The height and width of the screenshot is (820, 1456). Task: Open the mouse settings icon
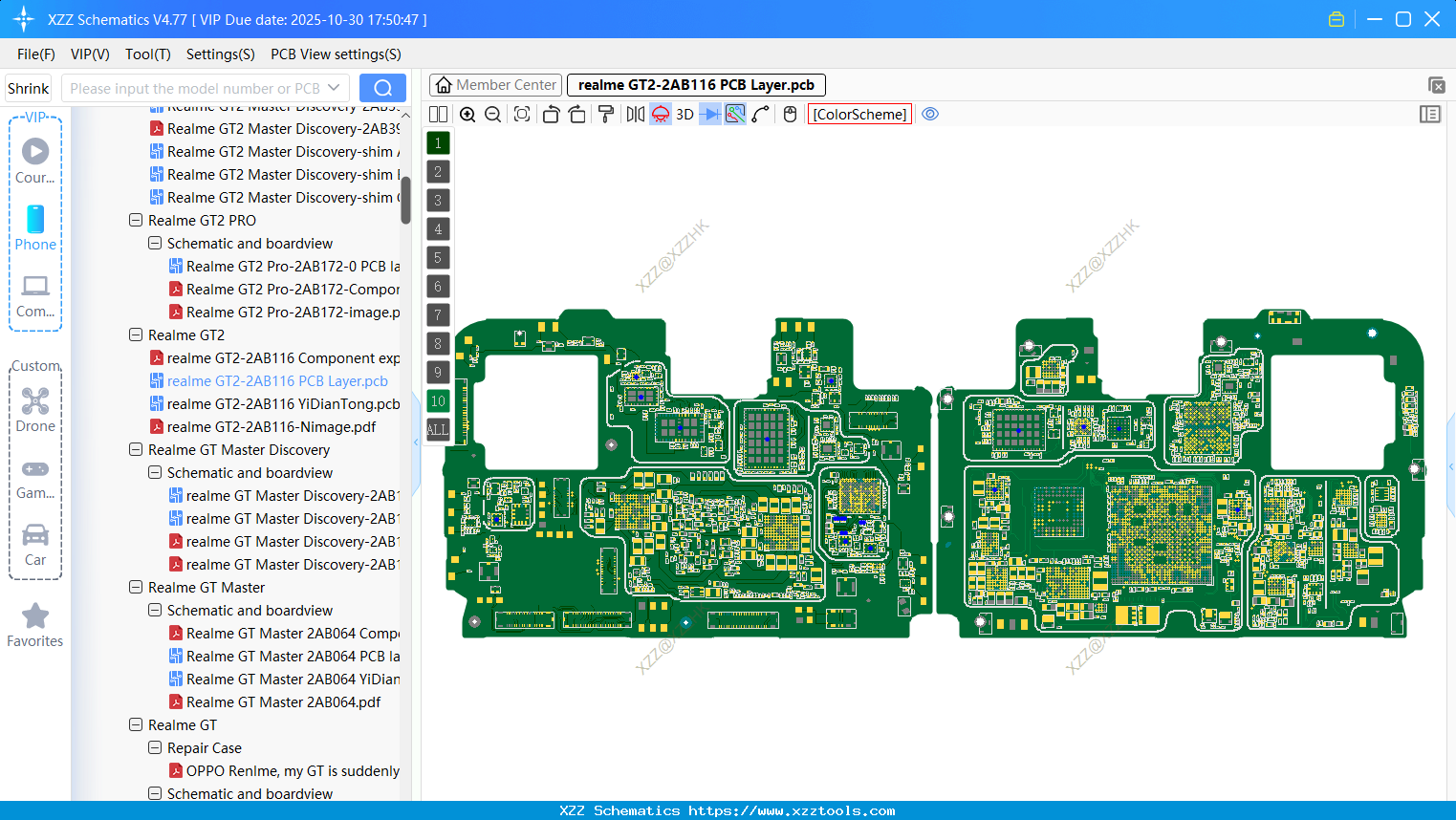pos(790,115)
